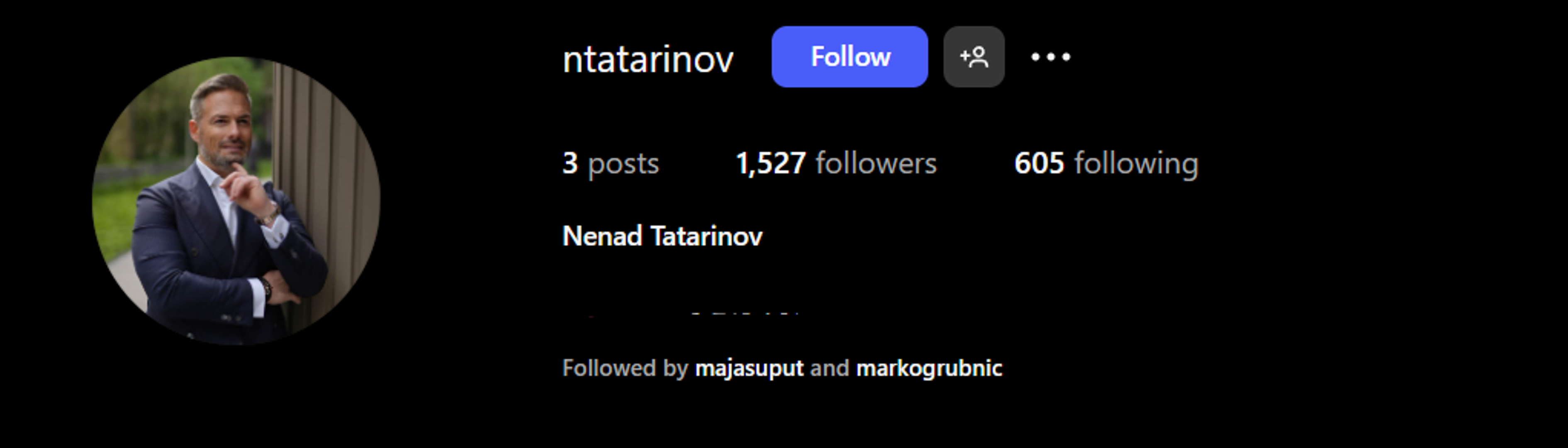Click the blue Follow button
Viewport: 1568px width, 448px height.
pos(850,56)
